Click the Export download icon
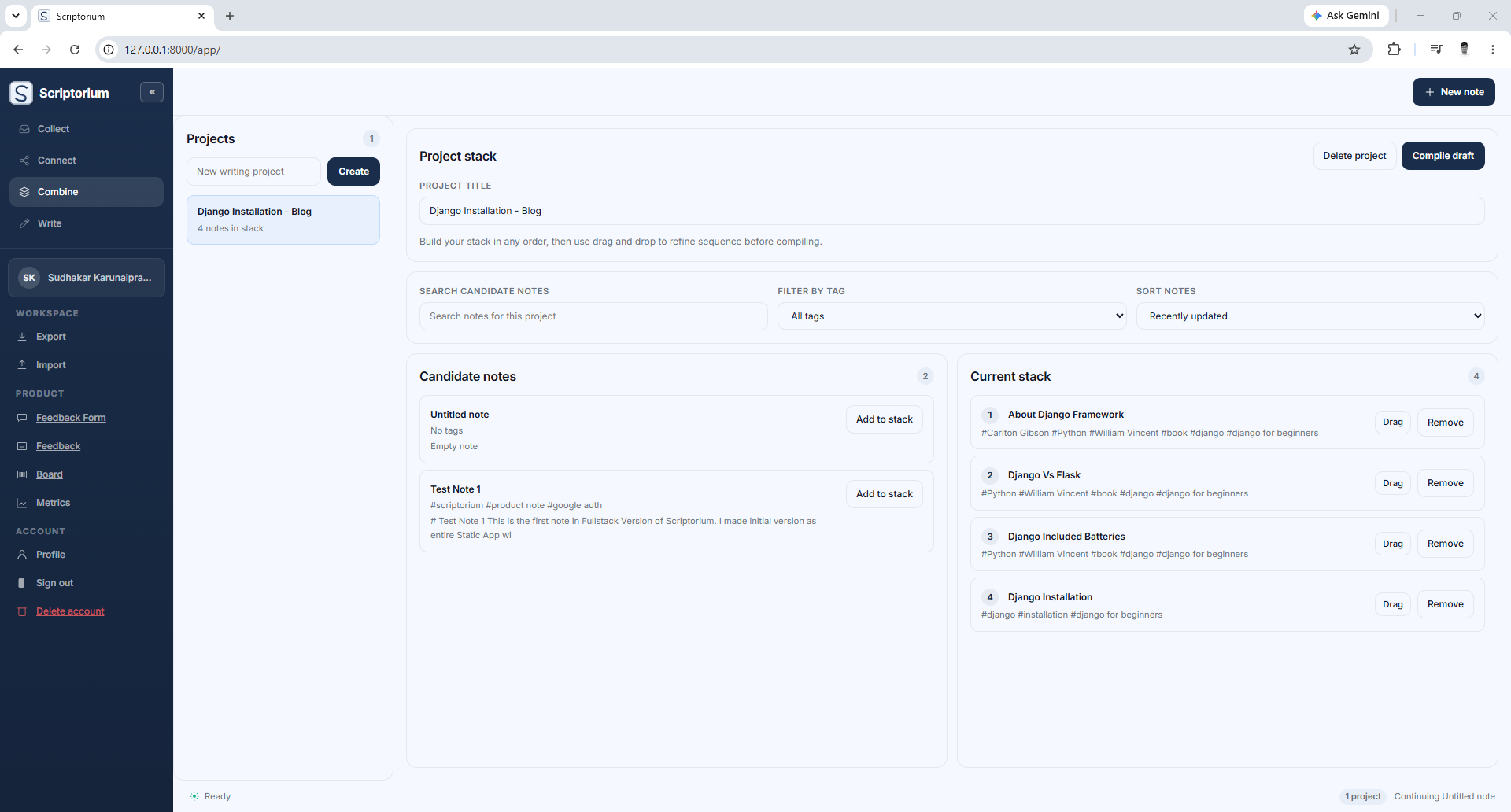 pyautogui.click(x=22, y=337)
